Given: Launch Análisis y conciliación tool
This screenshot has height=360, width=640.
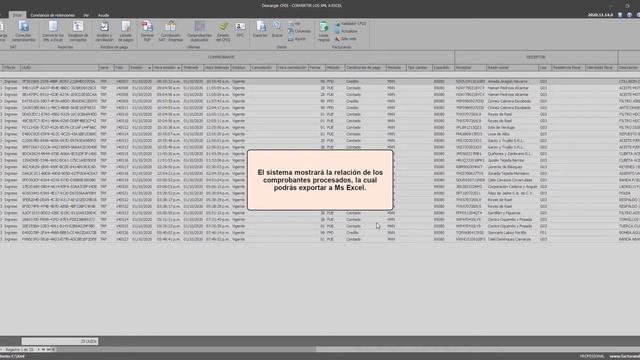Looking at the screenshot, I should click(104, 31).
